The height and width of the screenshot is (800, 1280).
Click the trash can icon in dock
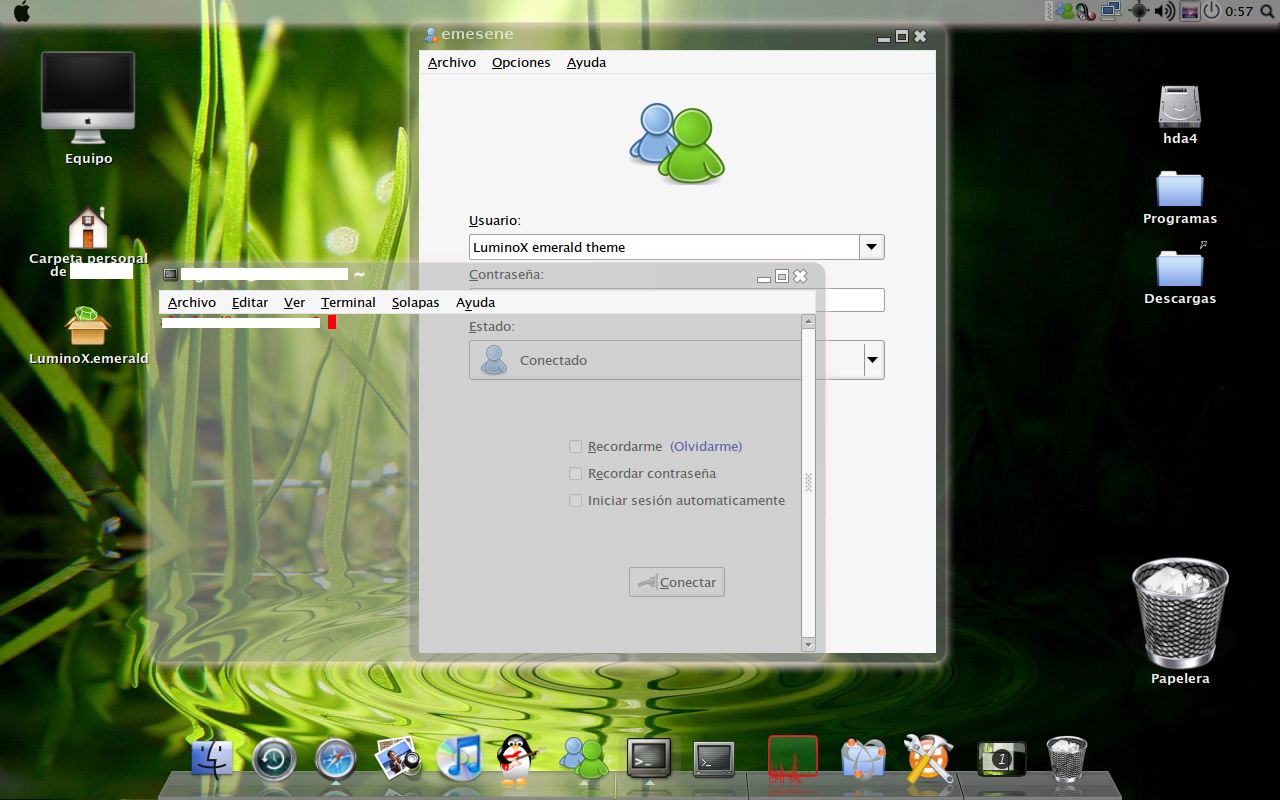coord(1066,758)
